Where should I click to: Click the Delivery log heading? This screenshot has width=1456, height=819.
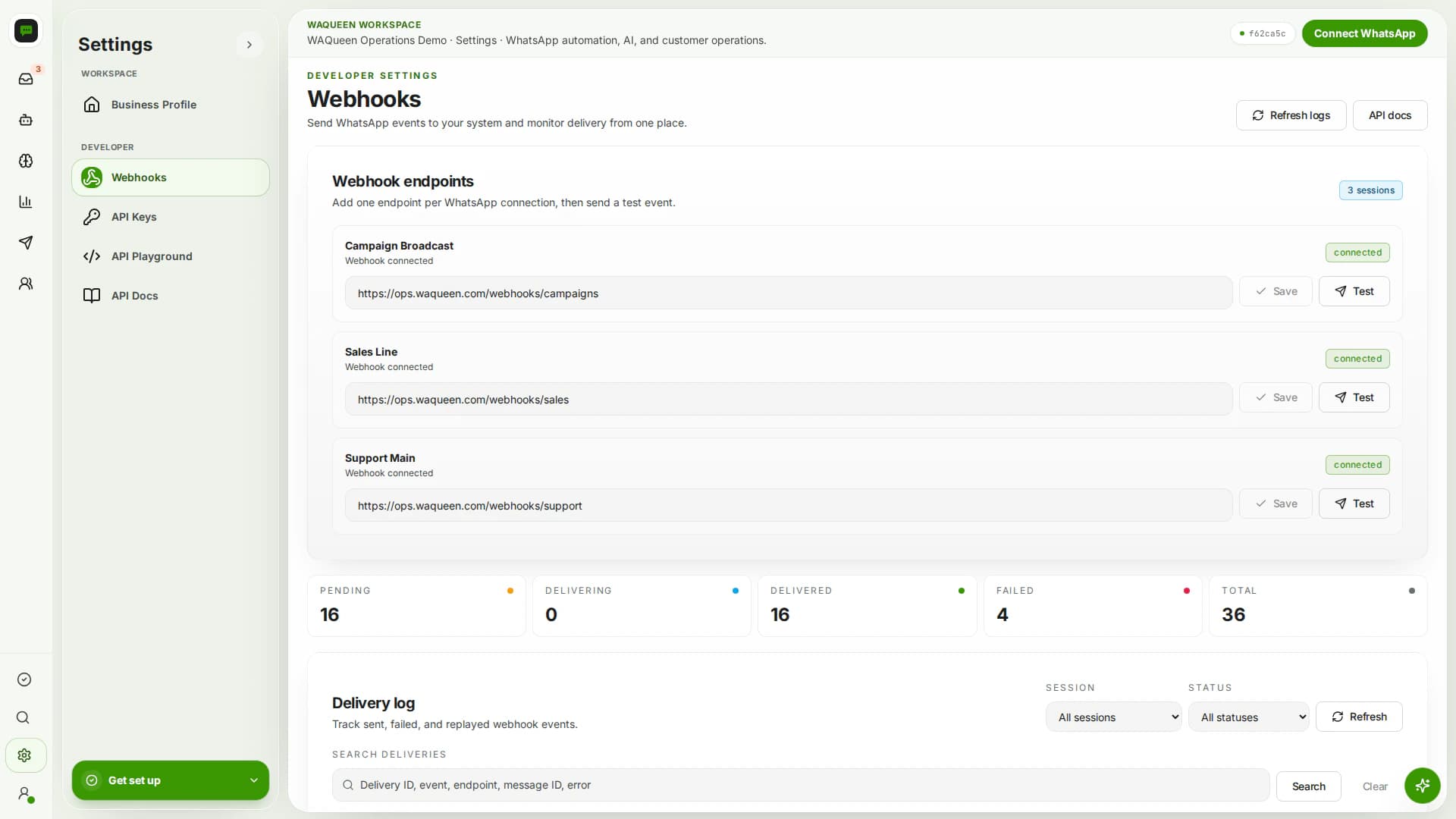pos(373,703)
